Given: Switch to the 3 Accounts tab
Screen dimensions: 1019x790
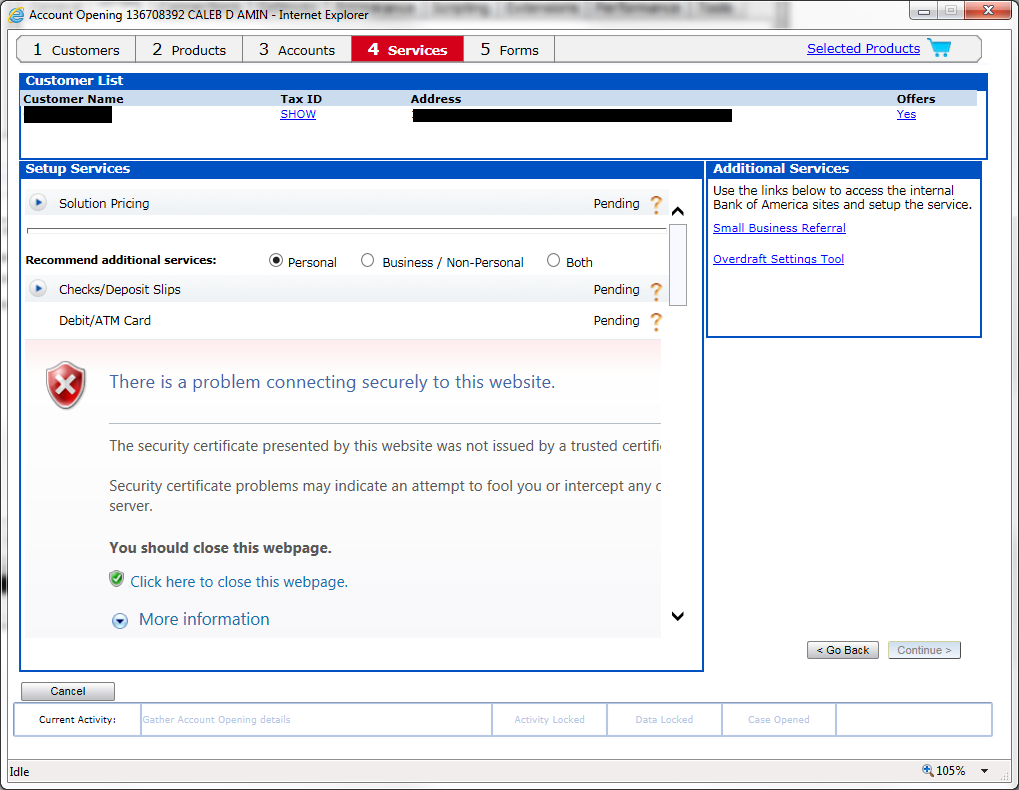Looking at the screenshot, I should tap(297, 49).
